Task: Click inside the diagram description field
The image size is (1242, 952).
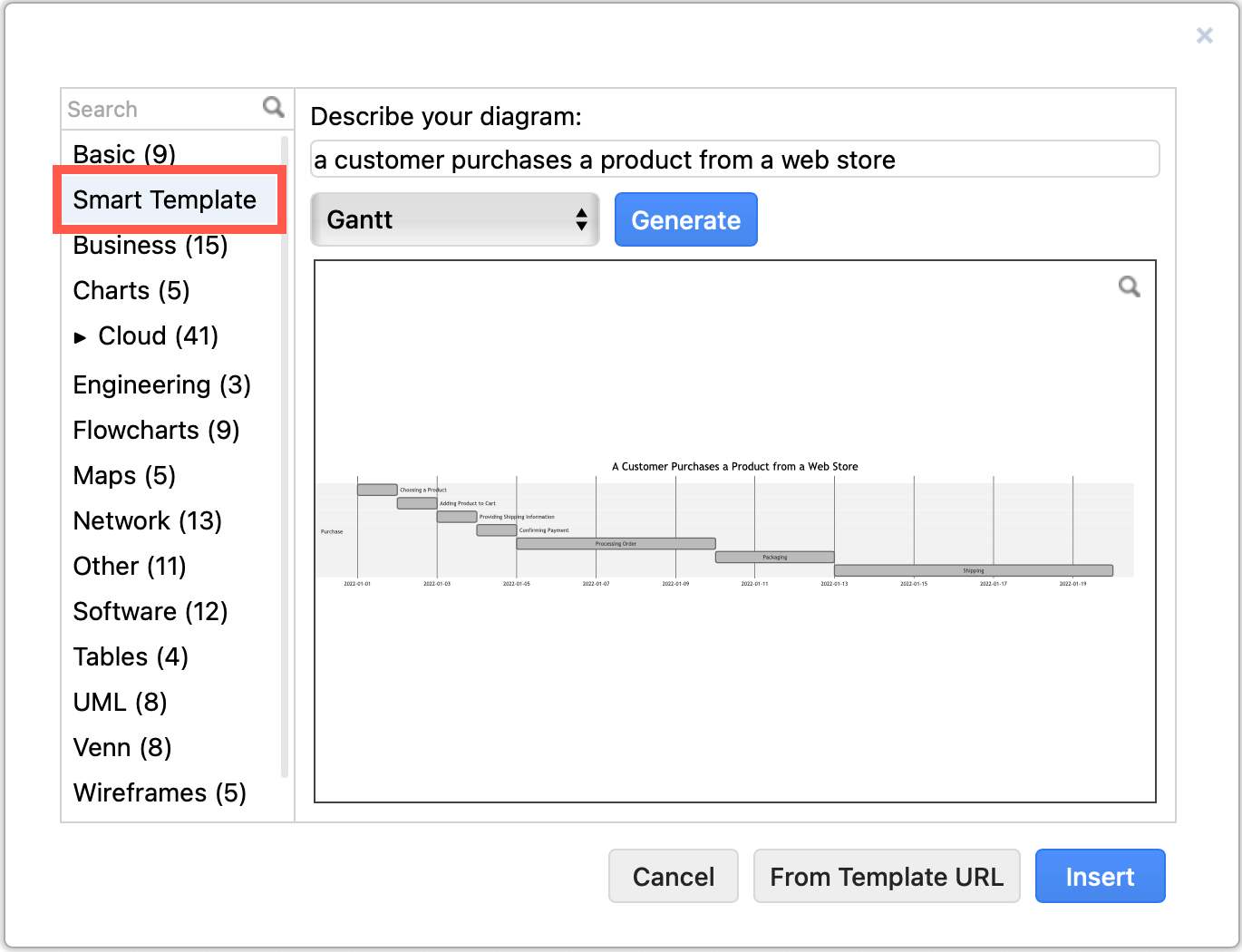Action: (x=734, y=159)
